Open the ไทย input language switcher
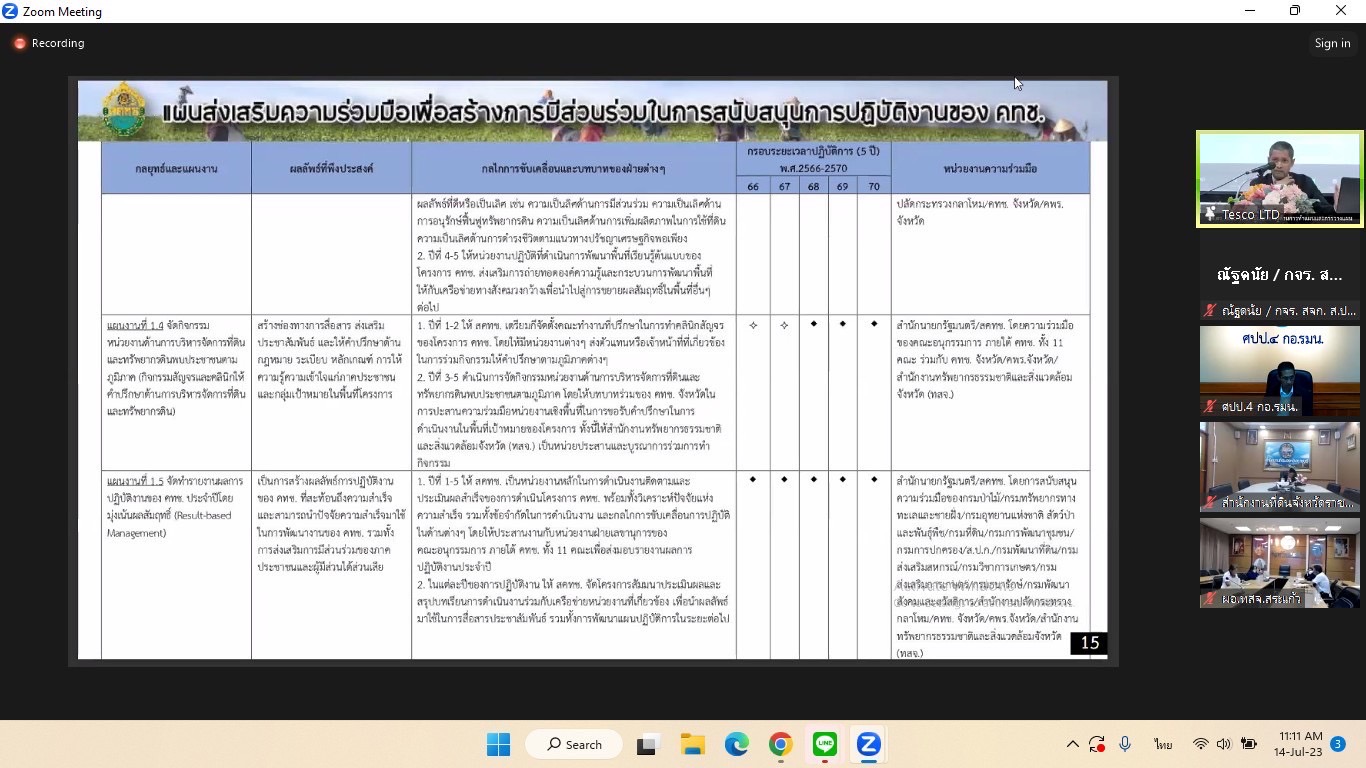Viewport: 1366px width, 768px height. (1163, 744)
